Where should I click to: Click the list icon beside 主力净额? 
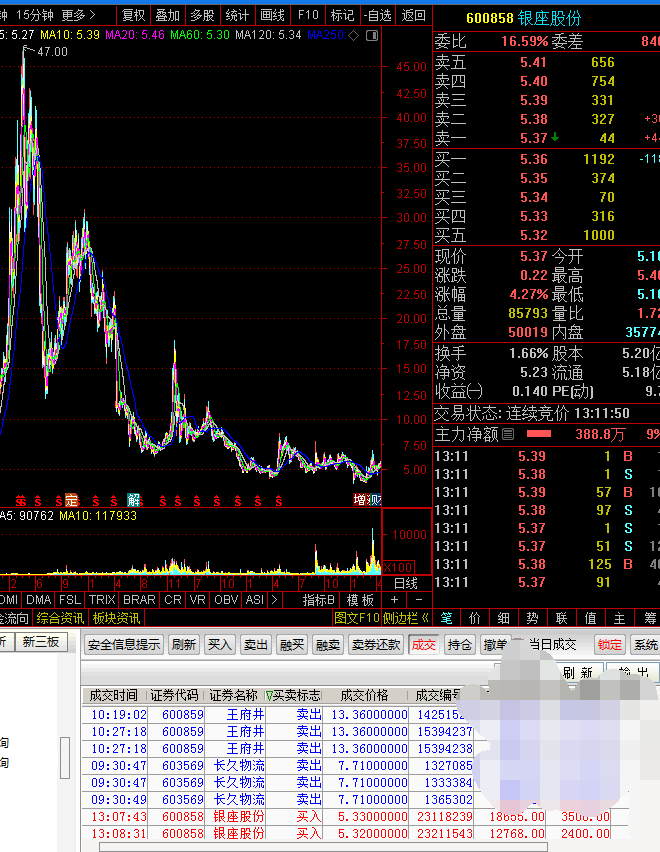point(508,434)
